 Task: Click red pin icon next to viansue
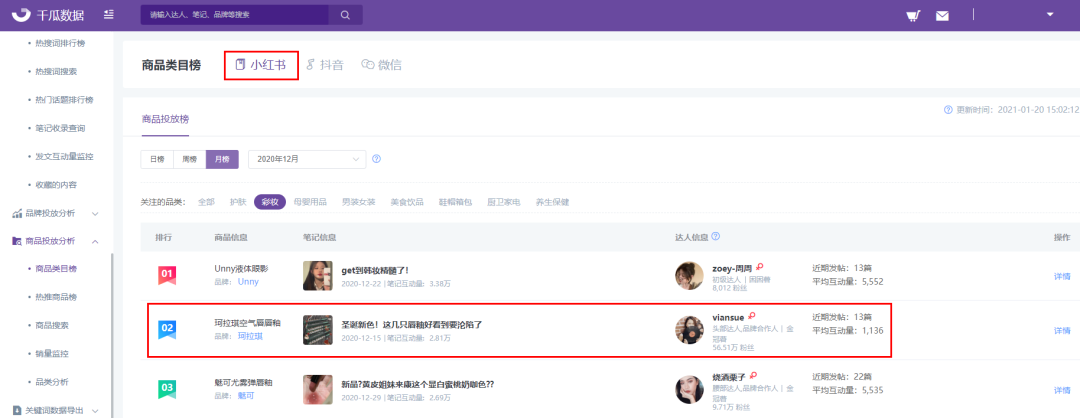[751, 317]
